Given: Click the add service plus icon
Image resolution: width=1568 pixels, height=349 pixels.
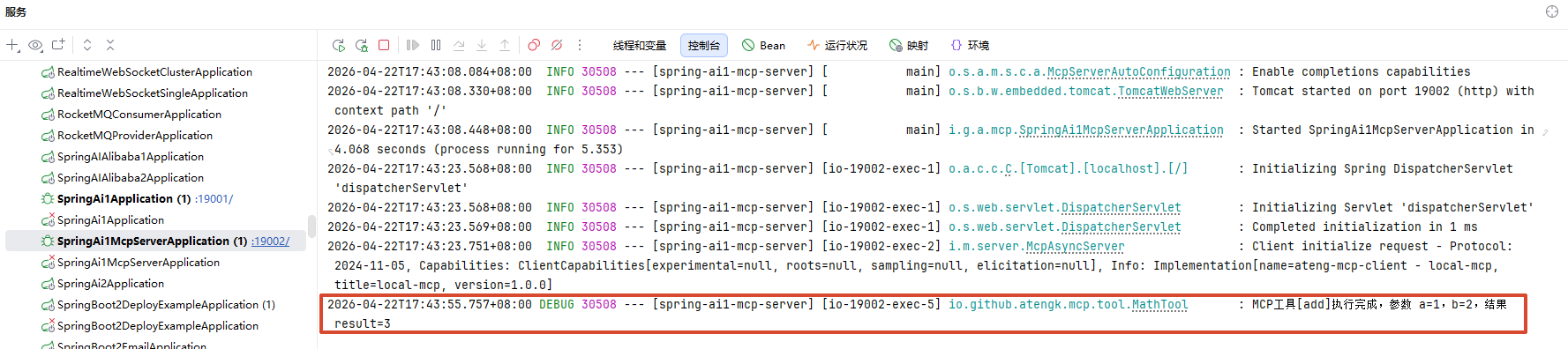Looking at the screenshot, I should pyautogui.click(x=12, y=45).
